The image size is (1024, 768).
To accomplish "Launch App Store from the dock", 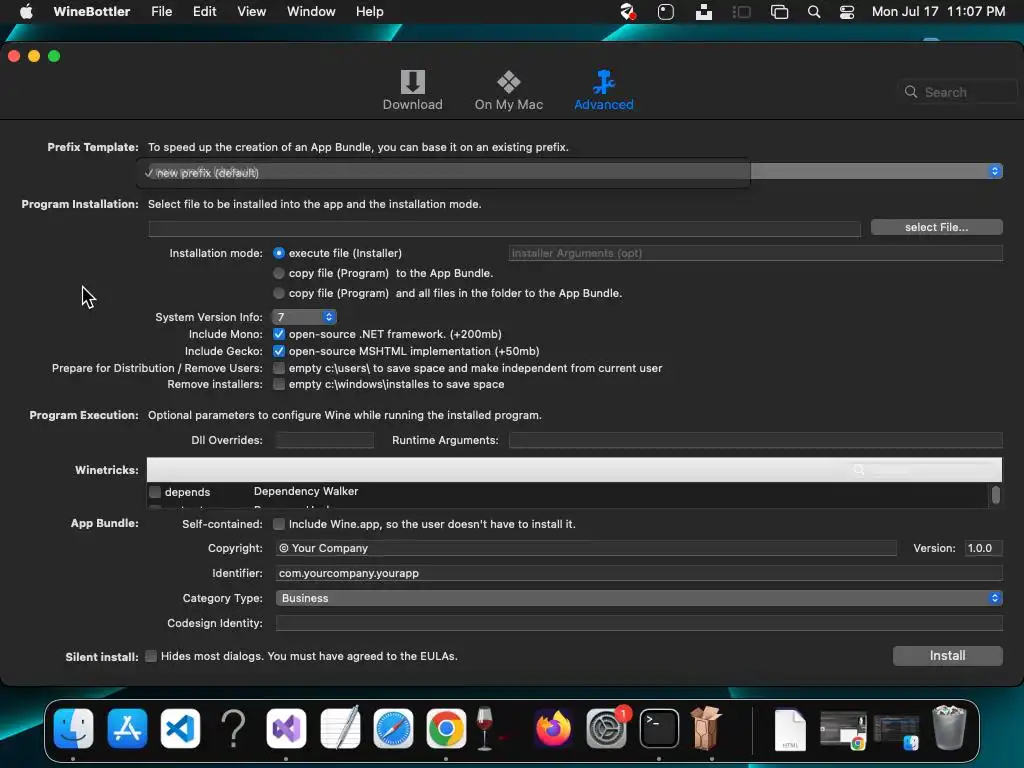I will tap(127, 728).
